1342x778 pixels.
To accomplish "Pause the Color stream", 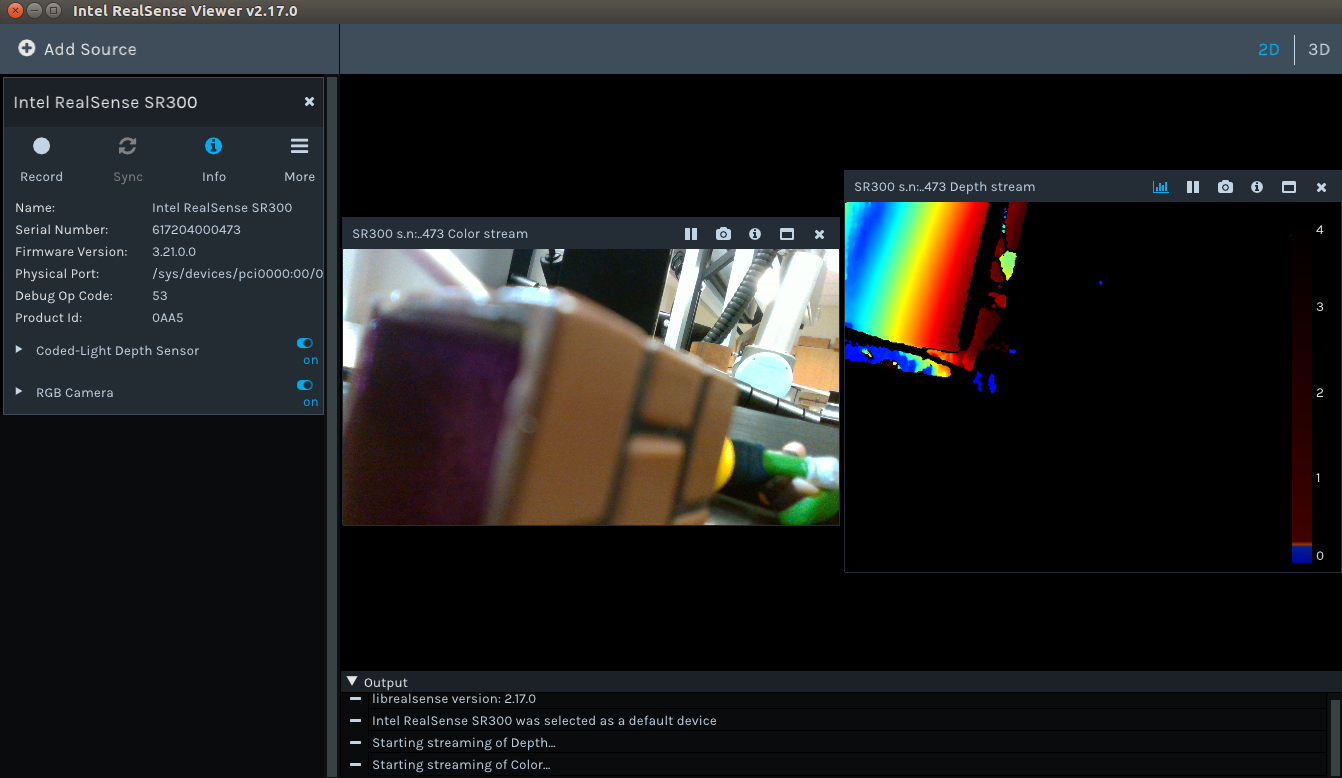I will click(691, 234).
